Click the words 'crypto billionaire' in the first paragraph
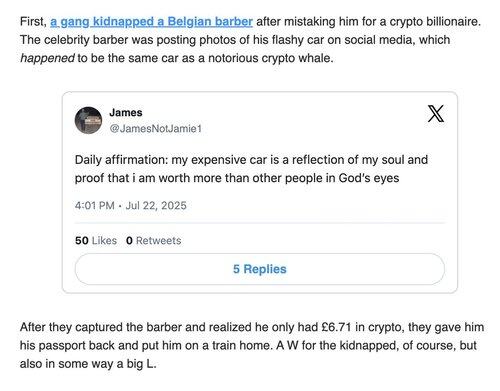500x391 pixels. (x=435, y=22)
